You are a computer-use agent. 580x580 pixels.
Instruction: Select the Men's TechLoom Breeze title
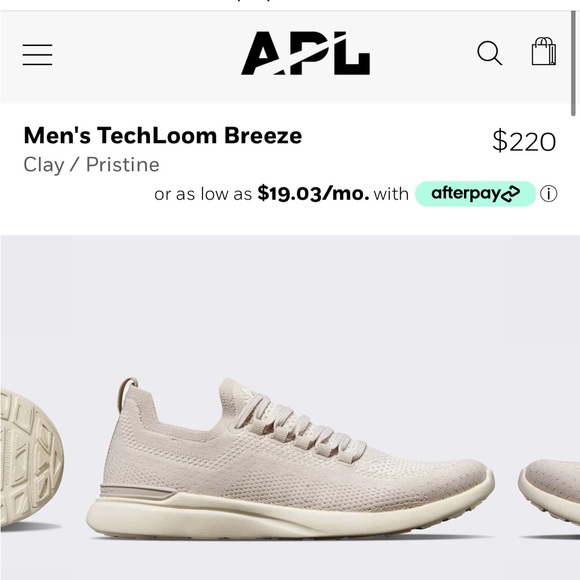(163, 135)
